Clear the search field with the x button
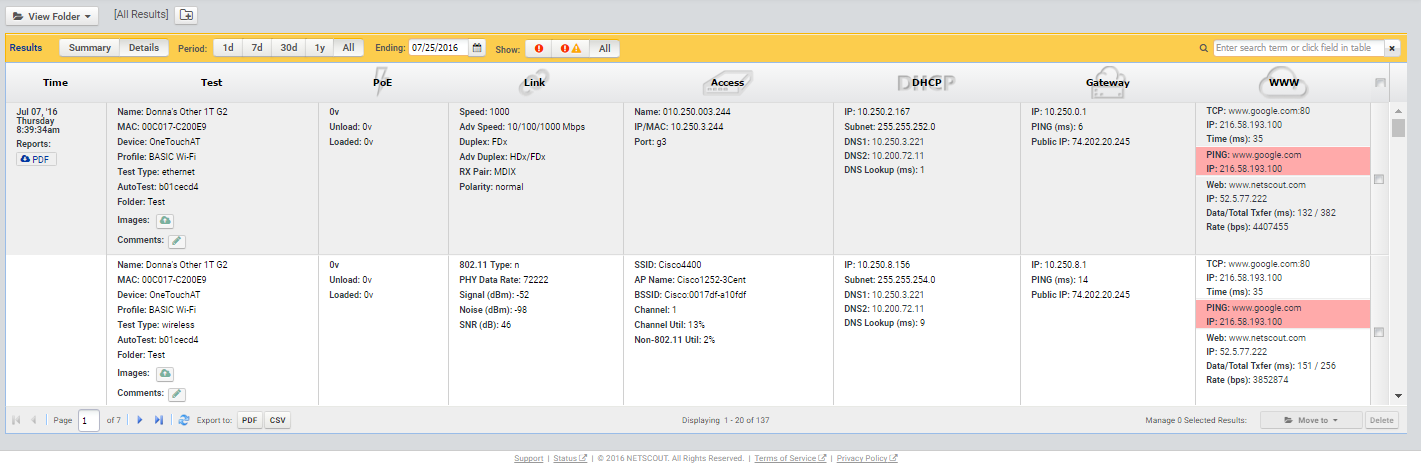1422x467 pixels. pyautogui.click(x=1391, y=48)
